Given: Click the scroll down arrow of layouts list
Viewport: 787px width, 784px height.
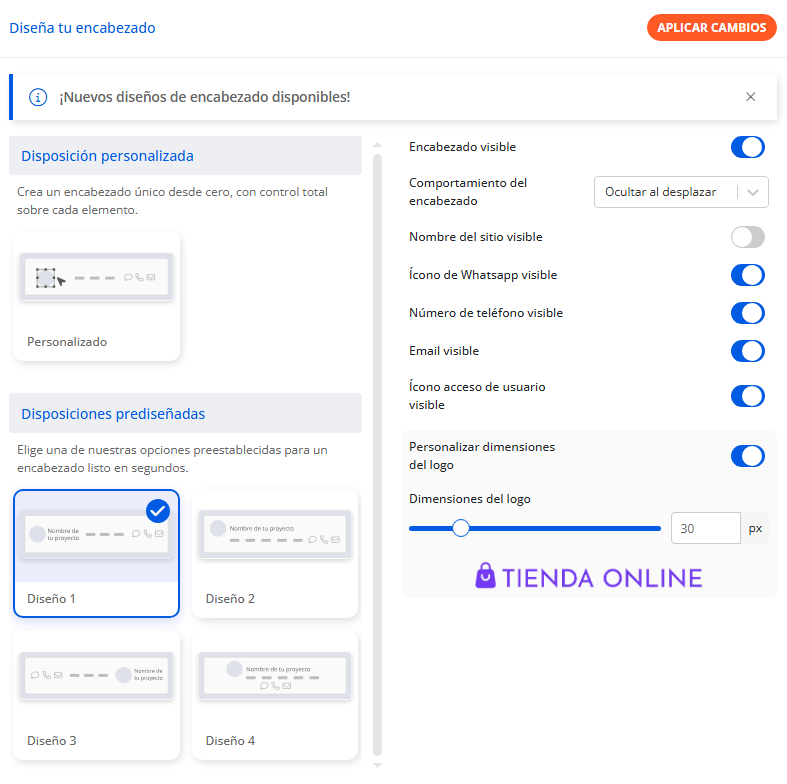Looking at the screenshot, I should (377, 765).
